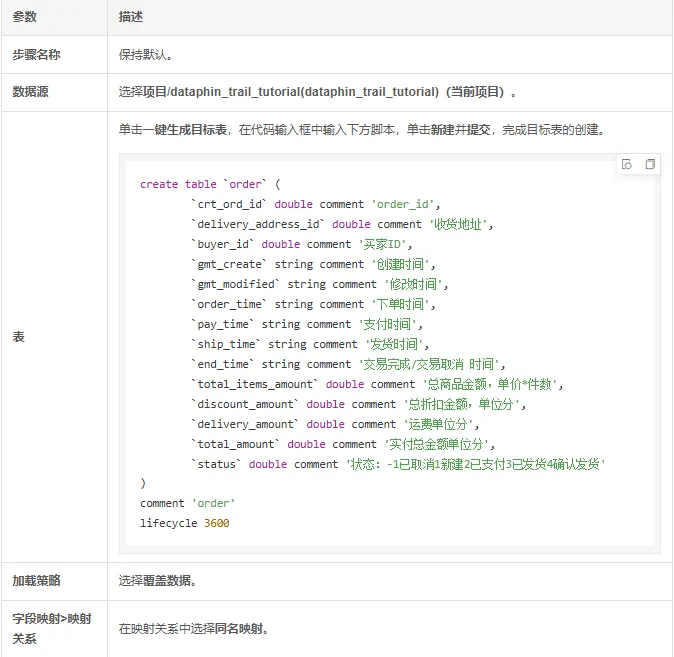Click the '保持默认。' description text
This screenshot has height=657, width=674.
pyautogui.click(x=146, y=55)
